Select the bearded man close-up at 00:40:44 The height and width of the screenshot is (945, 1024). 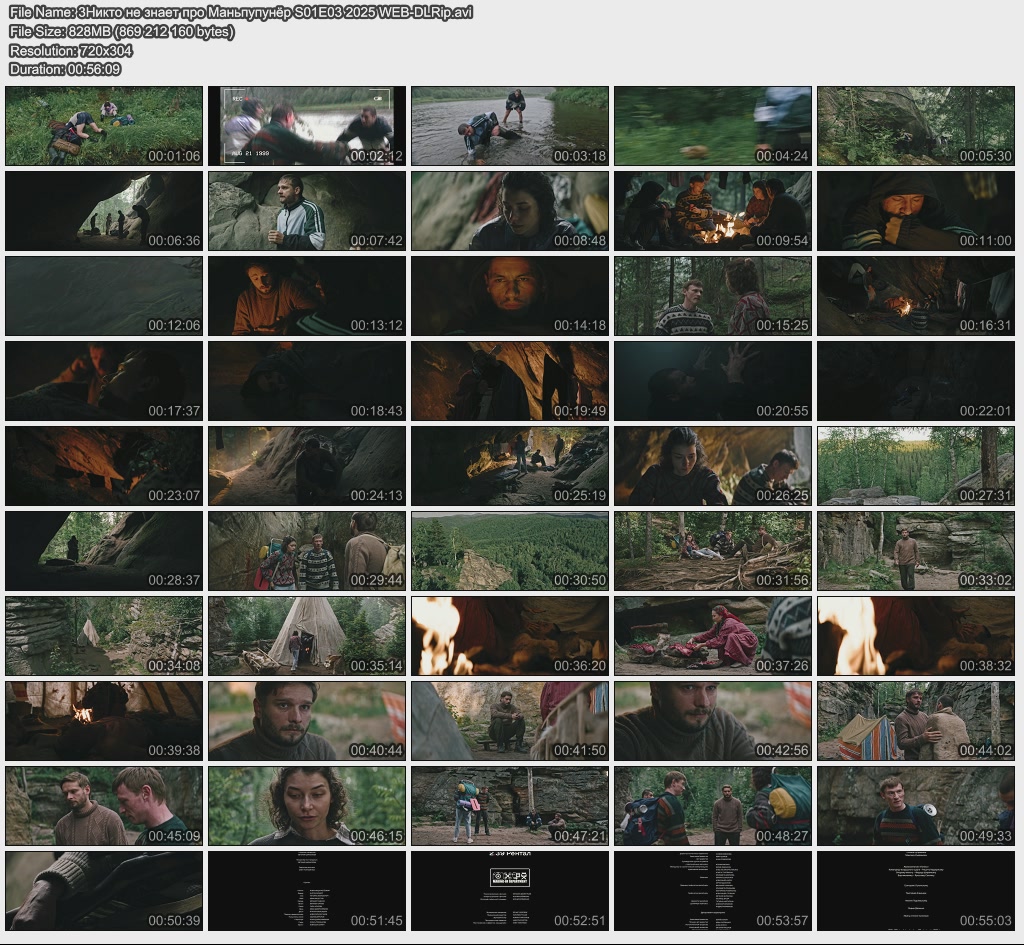point(307,721)
